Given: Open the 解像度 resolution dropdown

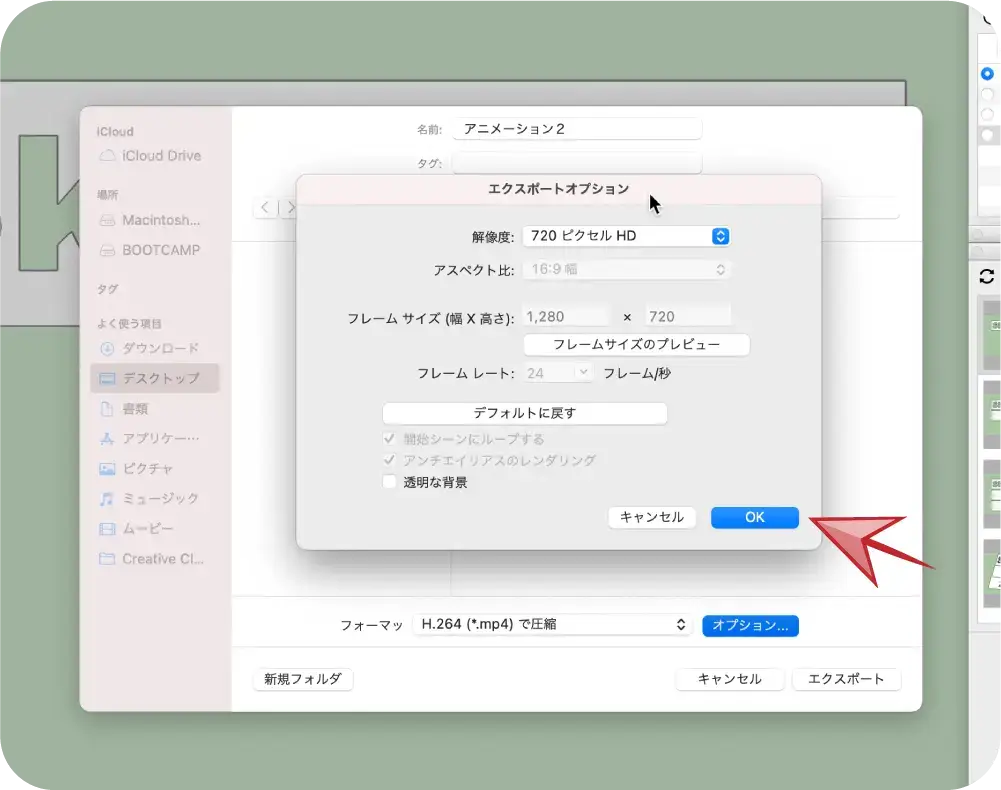Looking at the screenshot, I should tap(626, 236).
